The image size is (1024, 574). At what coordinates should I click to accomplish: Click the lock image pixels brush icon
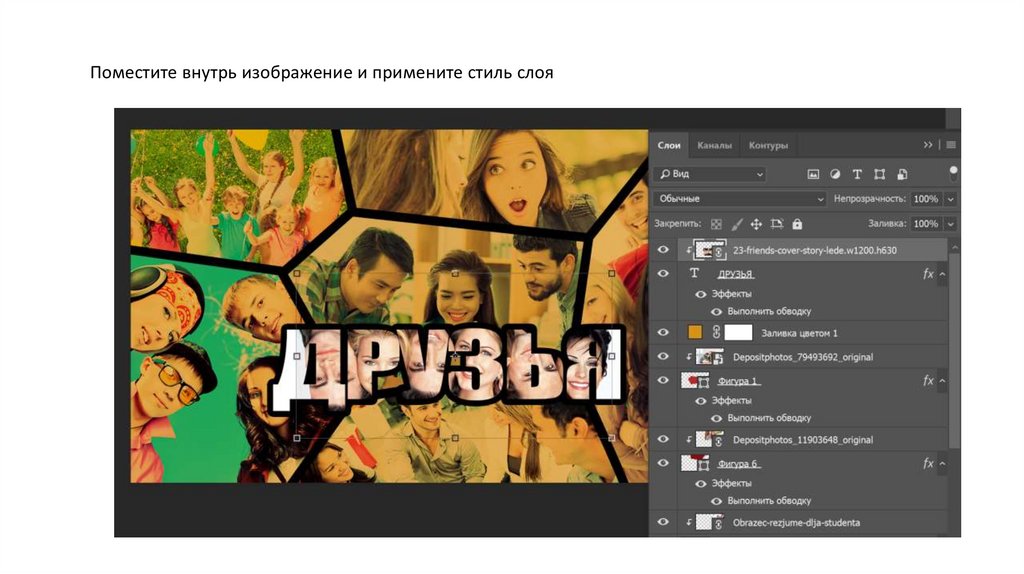(x=736, y=224)
